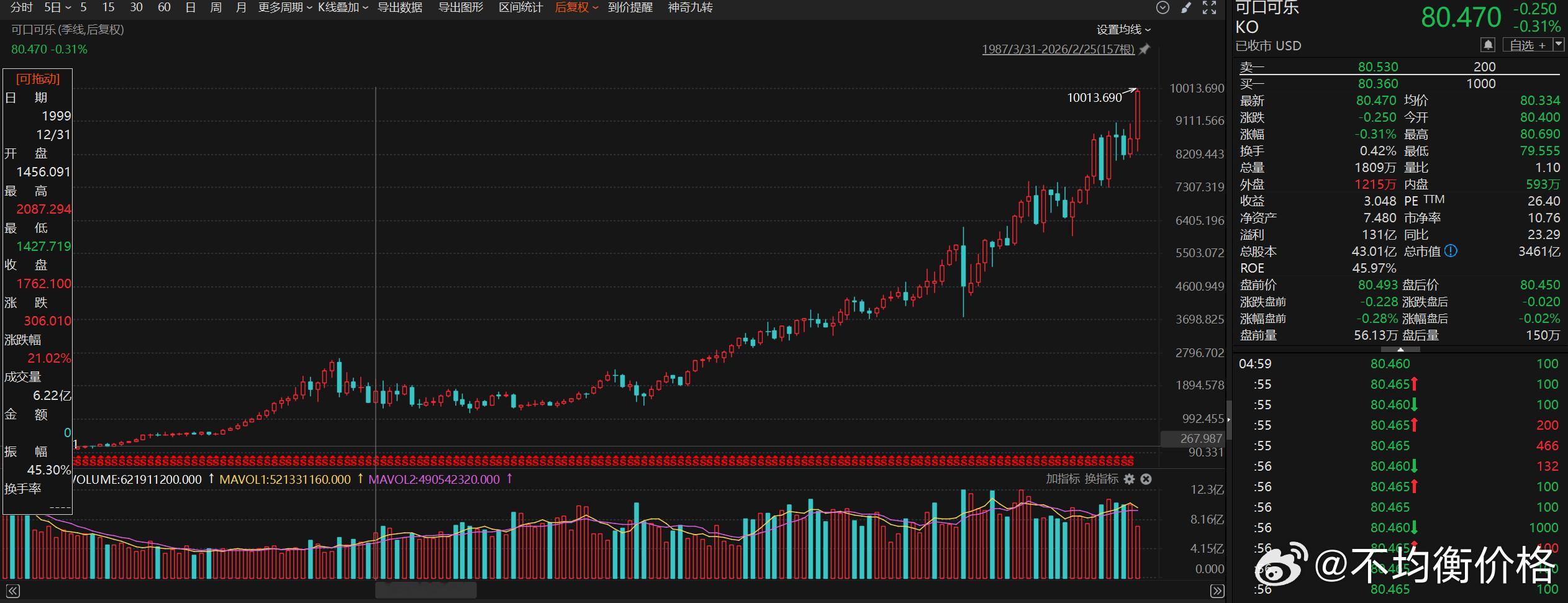The width and height of the screenshot is (1568, 603).
Task: Jump chart to earliest bars with double-left arrow
Action: tap(12, 591)
